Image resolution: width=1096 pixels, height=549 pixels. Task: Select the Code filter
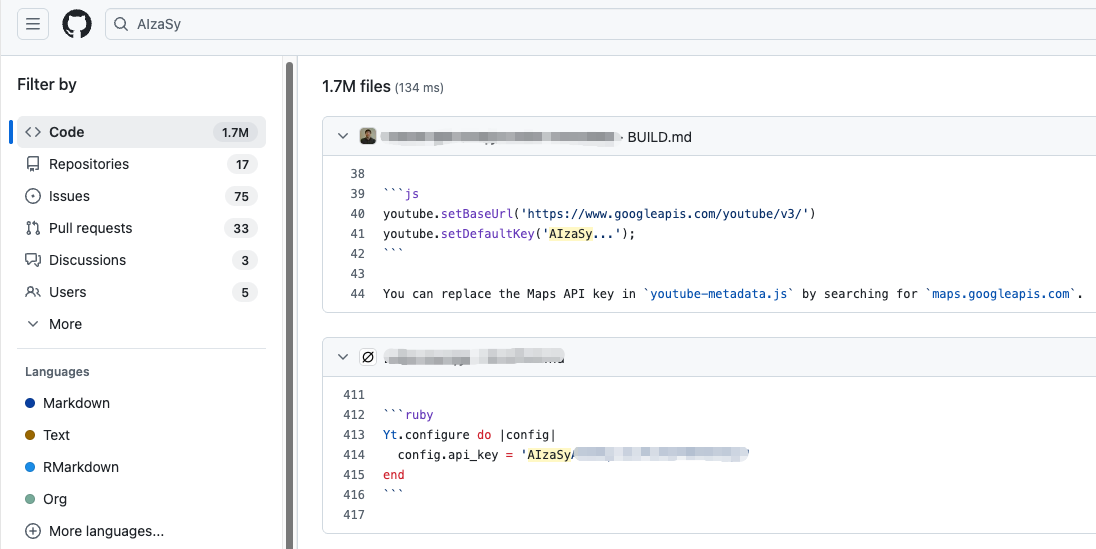67,132
